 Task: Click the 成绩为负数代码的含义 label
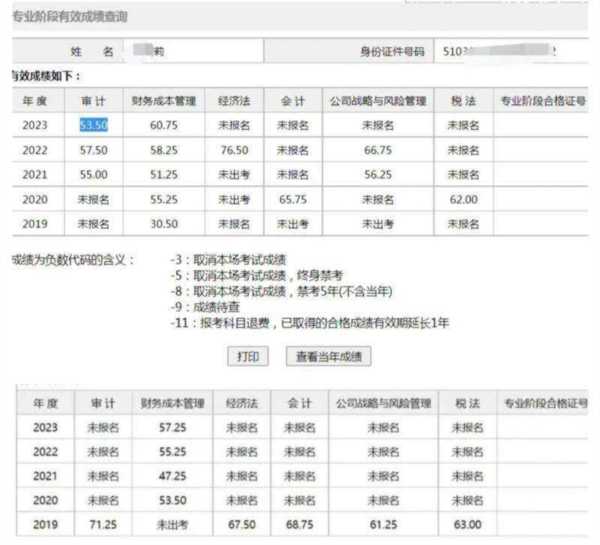click(73, 260)
